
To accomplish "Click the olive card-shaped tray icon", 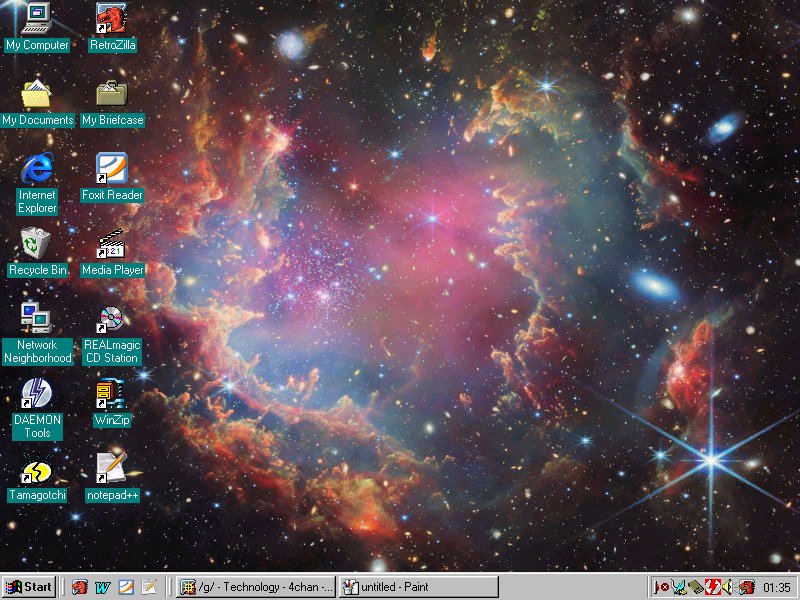I will point(696,587).
